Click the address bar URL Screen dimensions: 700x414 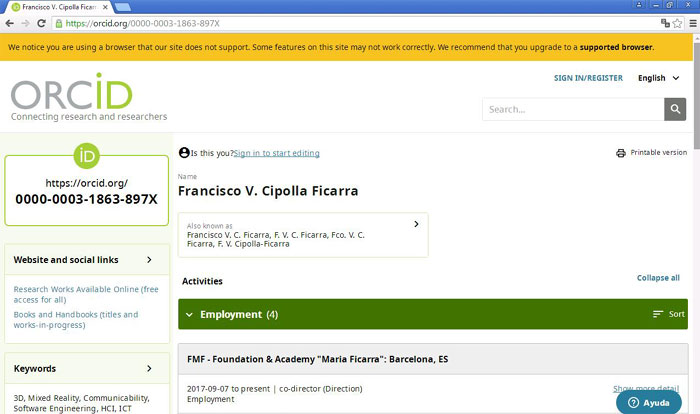coord(143,23)
